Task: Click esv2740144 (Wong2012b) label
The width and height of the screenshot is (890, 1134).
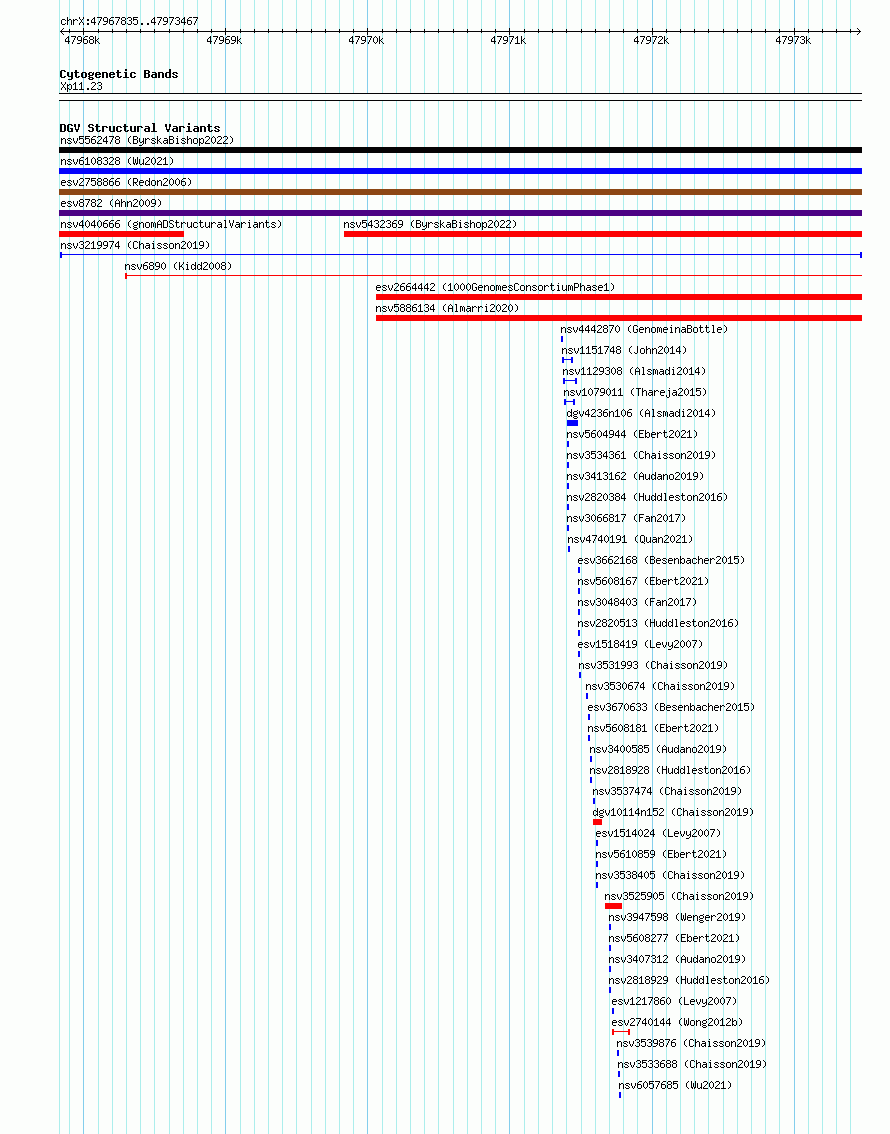Action: pyautogui.click(x=677, y=1021)
